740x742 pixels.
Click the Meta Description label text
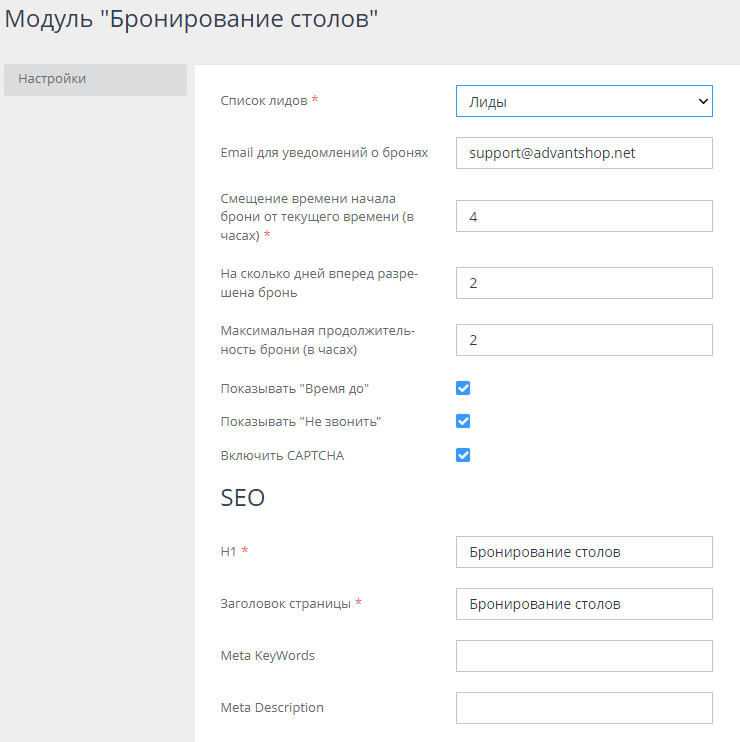click(272, 707)
